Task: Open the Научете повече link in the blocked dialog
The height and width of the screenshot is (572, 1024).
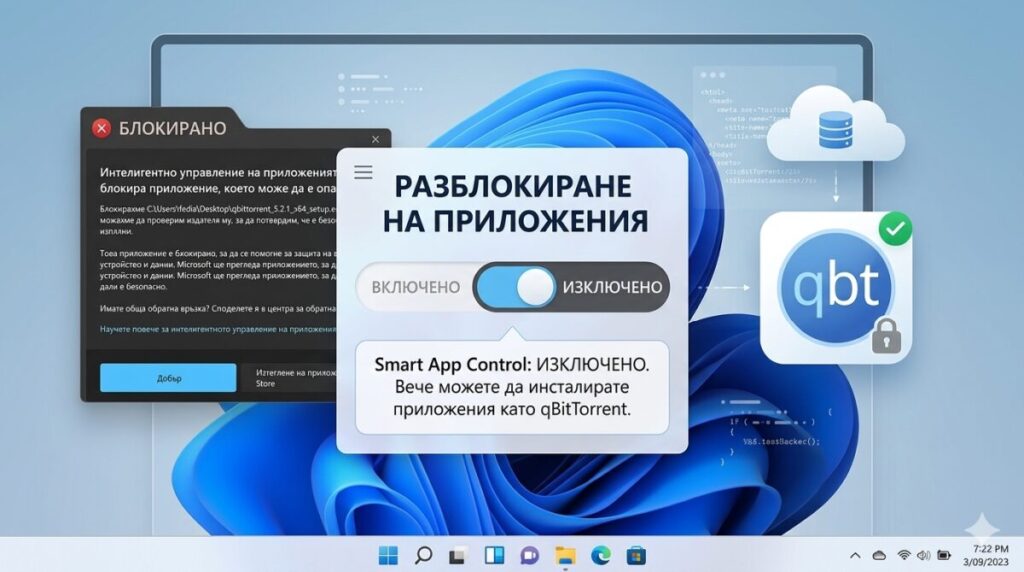Action: click(x=218, y=329)
